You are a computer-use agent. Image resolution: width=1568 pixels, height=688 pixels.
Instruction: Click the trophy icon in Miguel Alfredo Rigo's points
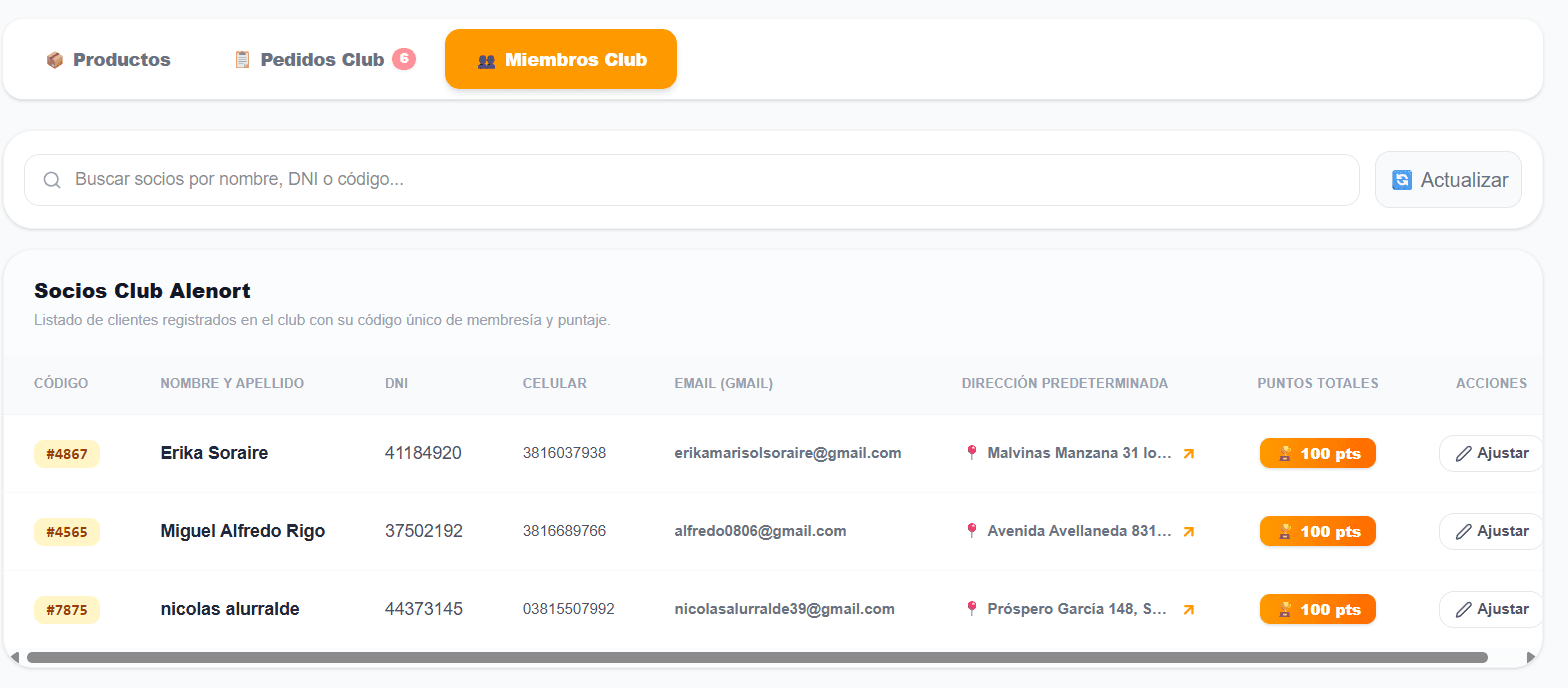1285,531
